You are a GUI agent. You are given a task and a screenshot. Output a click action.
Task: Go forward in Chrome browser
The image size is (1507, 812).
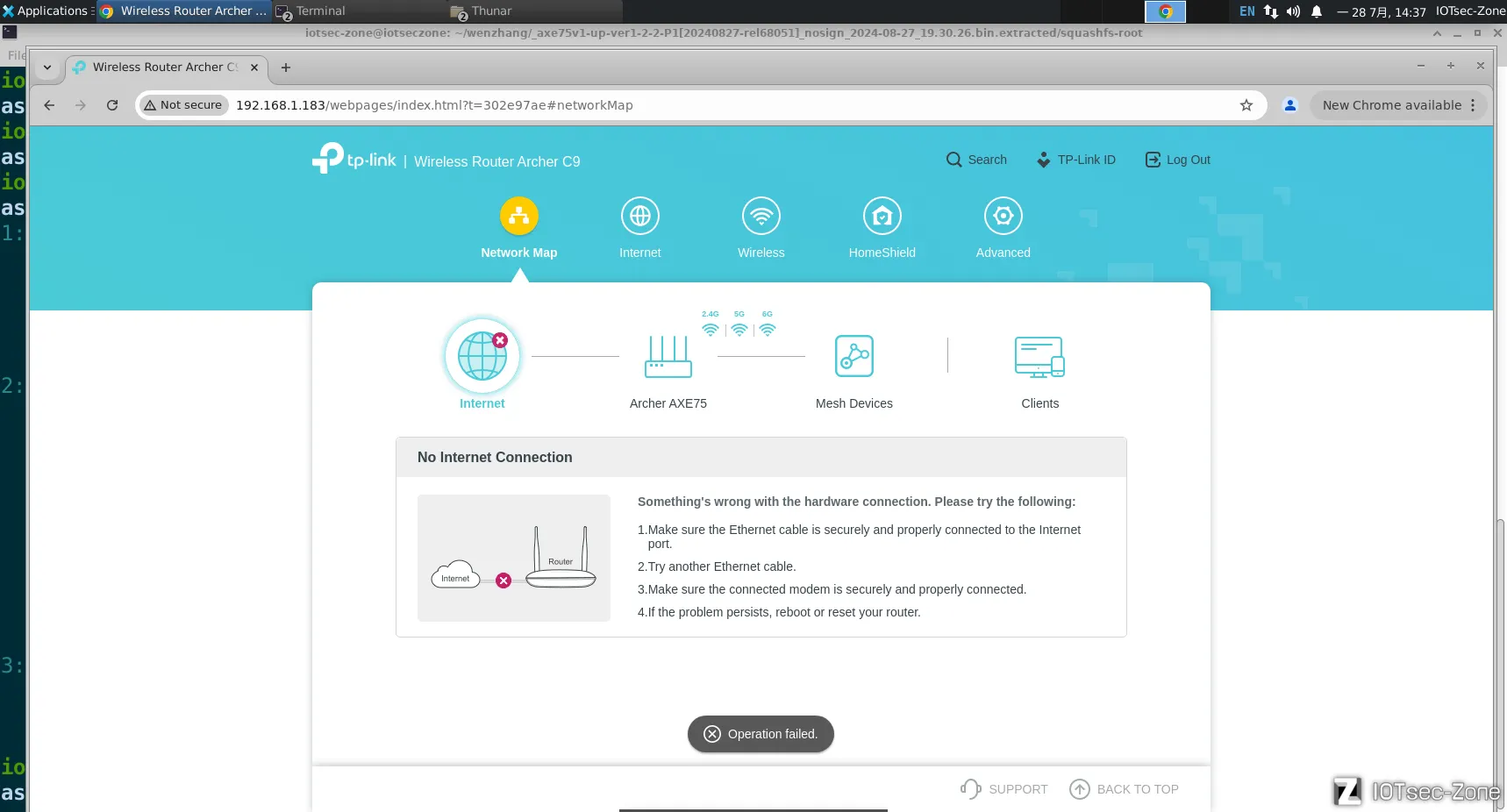pos(81,105)
